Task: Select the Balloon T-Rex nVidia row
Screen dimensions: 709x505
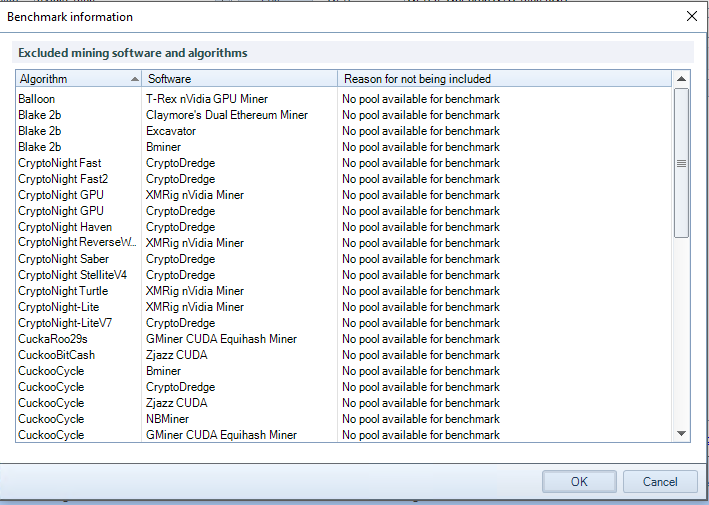Action: coord(344,99)
